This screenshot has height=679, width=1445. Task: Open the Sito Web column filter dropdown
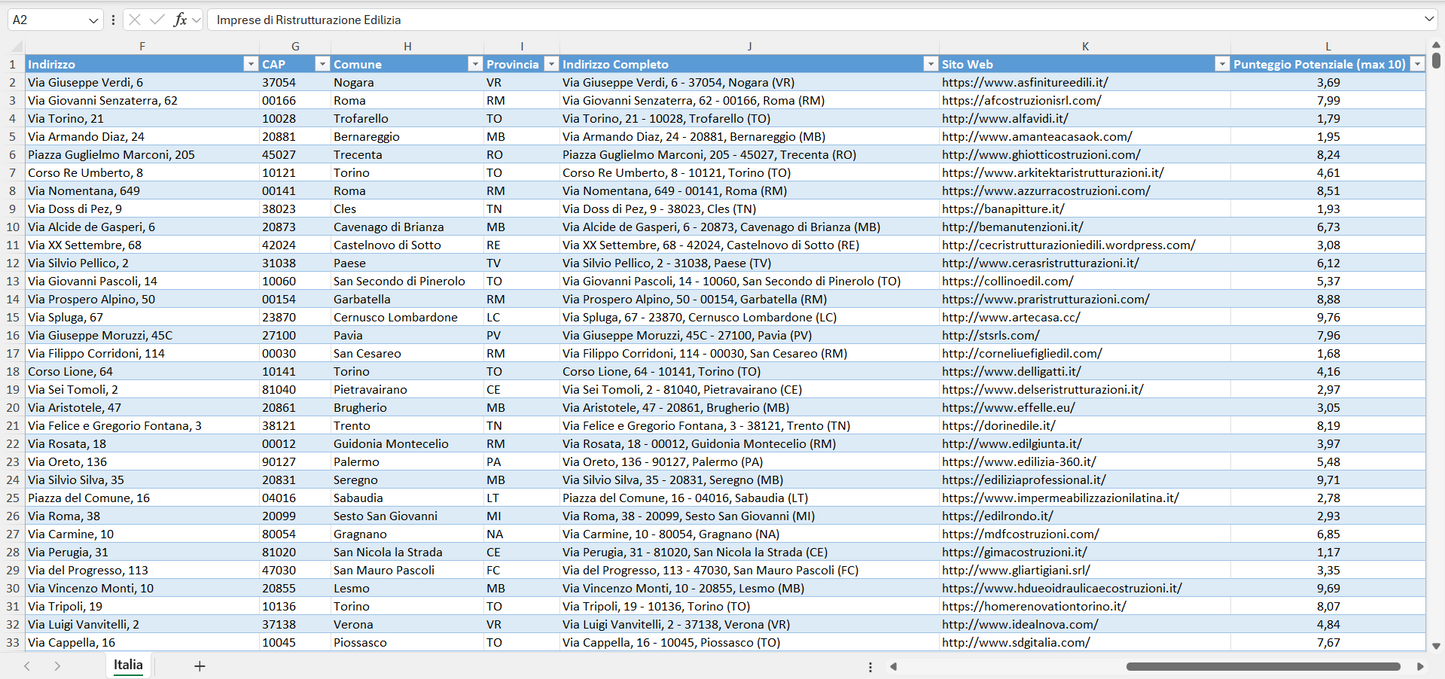pos(1222,63)
